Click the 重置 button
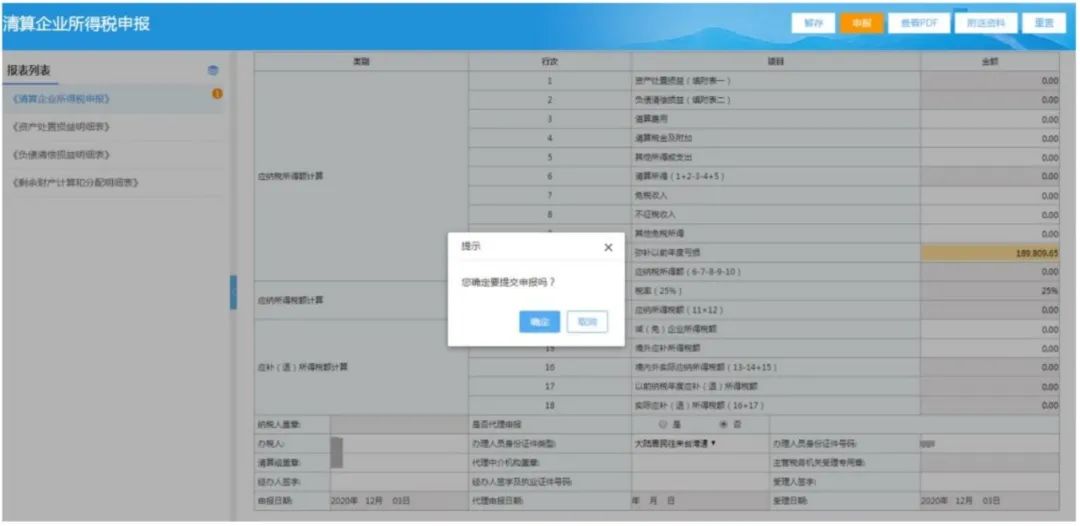The width and height of the screenshot is (1080, 526). click(x=1044, y=23)
